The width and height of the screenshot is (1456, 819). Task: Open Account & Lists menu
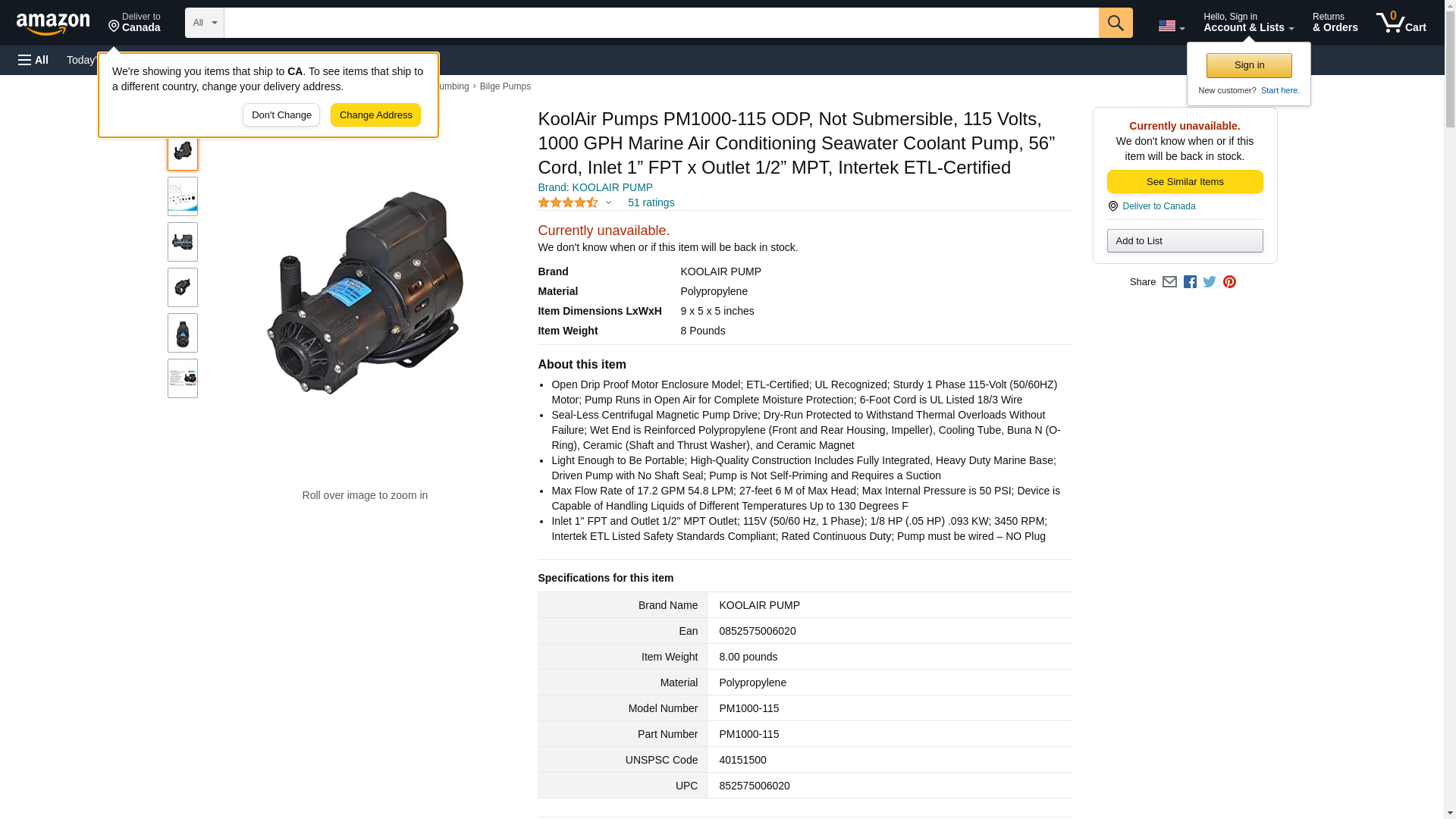pyautogui.click(x=1248, y=23)
